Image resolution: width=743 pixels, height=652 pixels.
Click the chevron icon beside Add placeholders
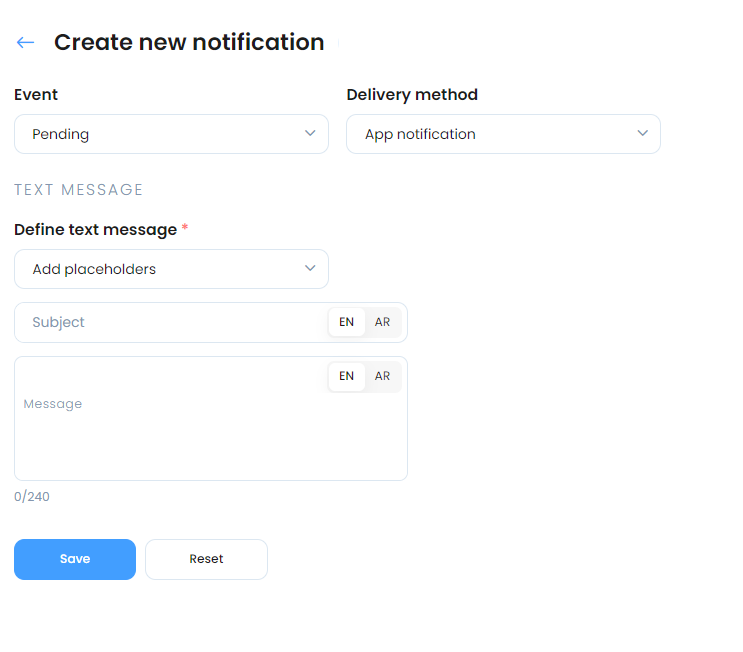[310, 268]
